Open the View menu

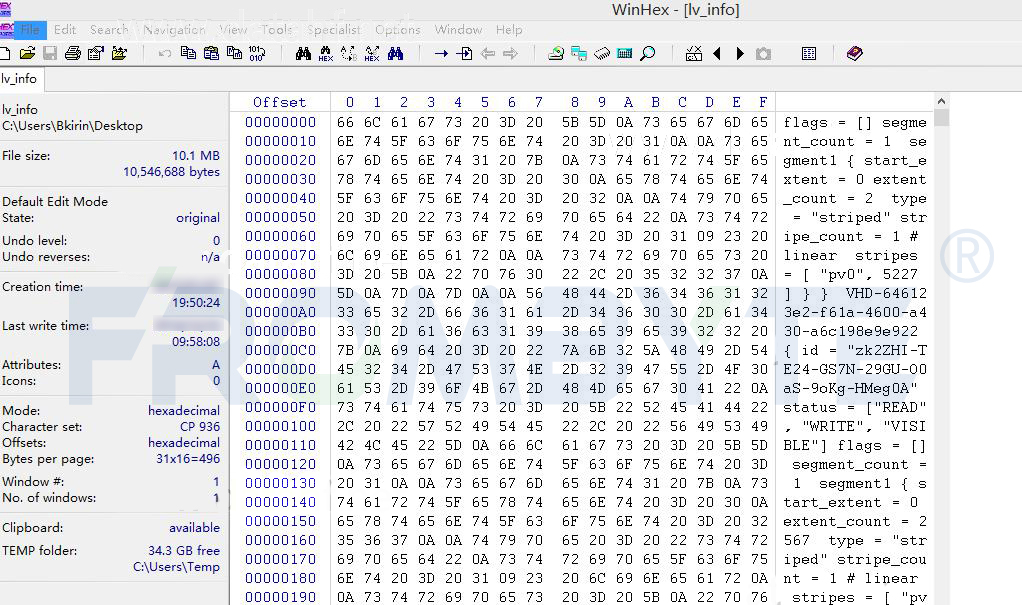[x=233, y=29]
